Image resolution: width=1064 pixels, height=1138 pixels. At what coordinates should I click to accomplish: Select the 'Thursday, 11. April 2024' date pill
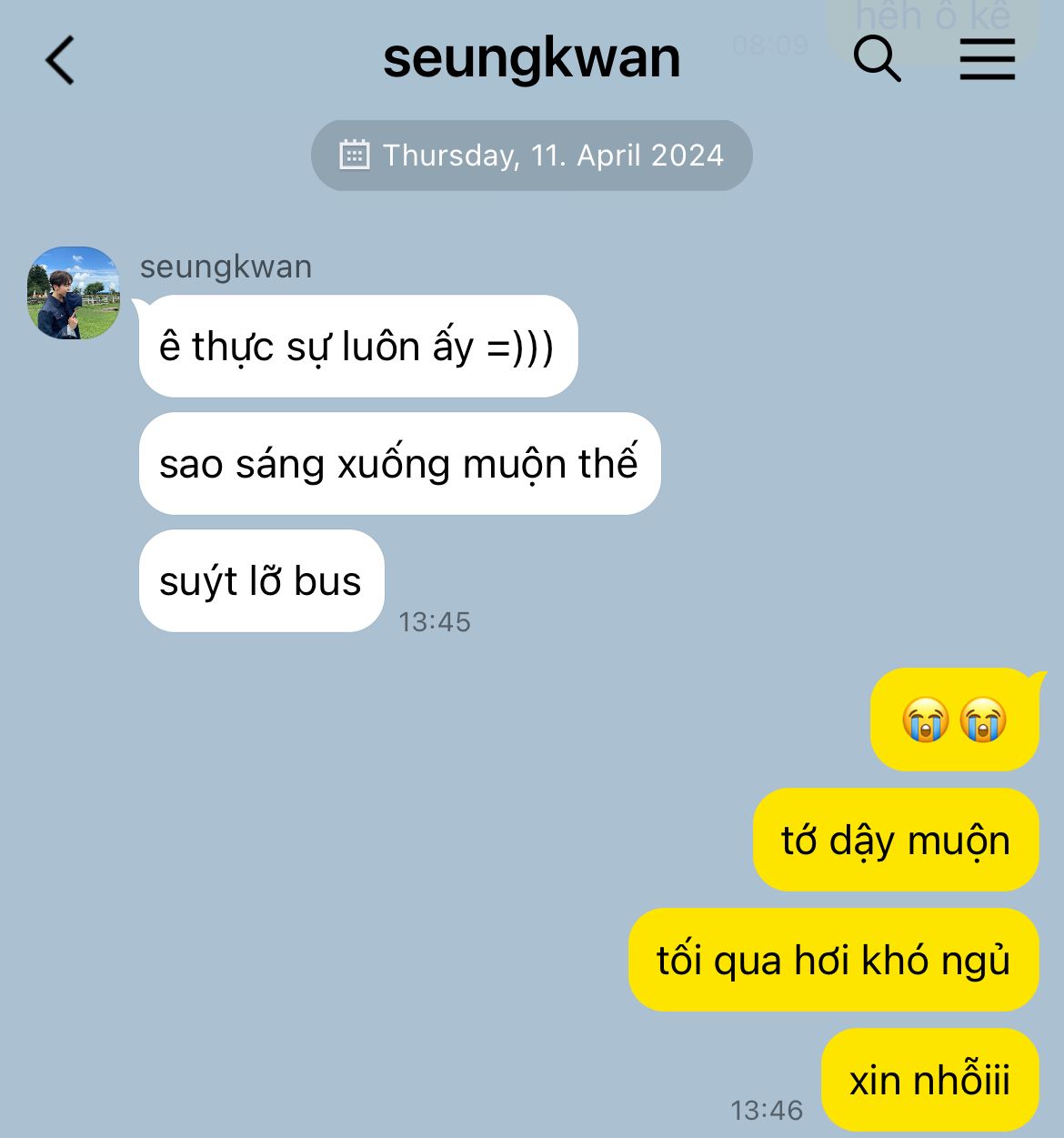tap(532, 156)
